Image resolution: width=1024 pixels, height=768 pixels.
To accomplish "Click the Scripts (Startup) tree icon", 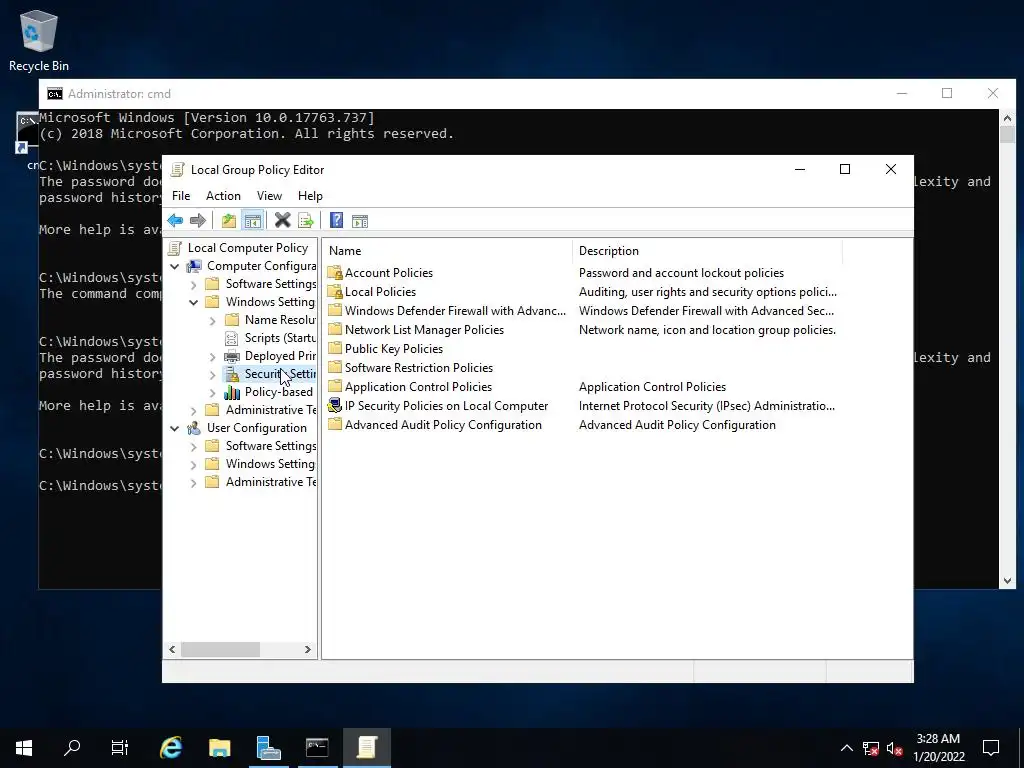I will pyautogui.click(x=231, y=338).
